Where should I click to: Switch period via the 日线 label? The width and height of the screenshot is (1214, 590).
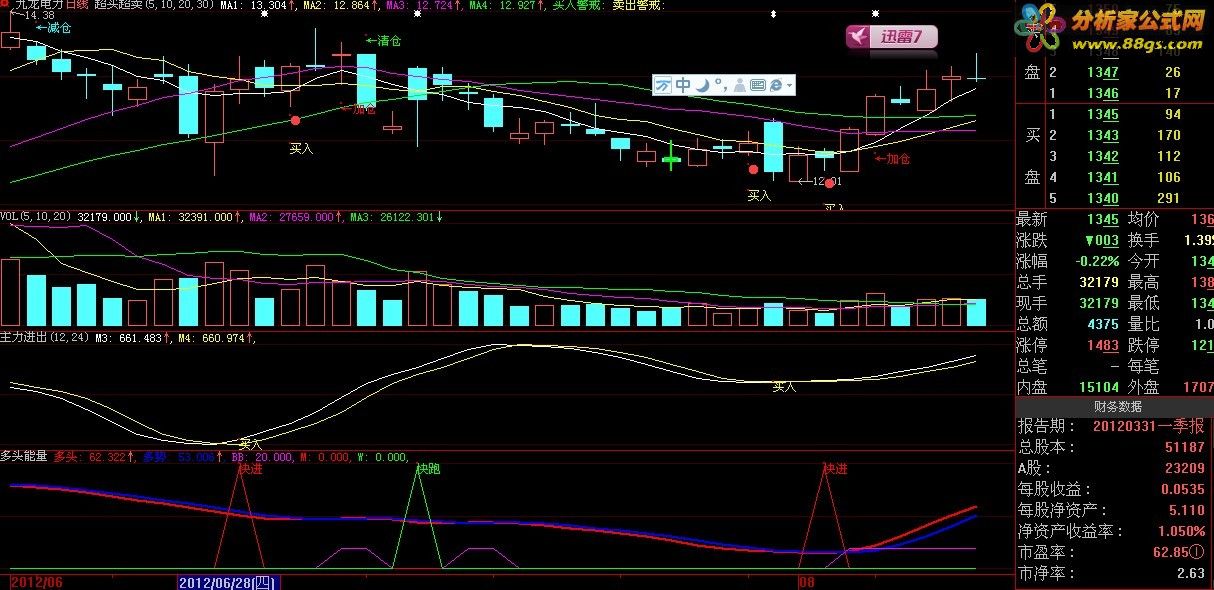pos(79,7)
